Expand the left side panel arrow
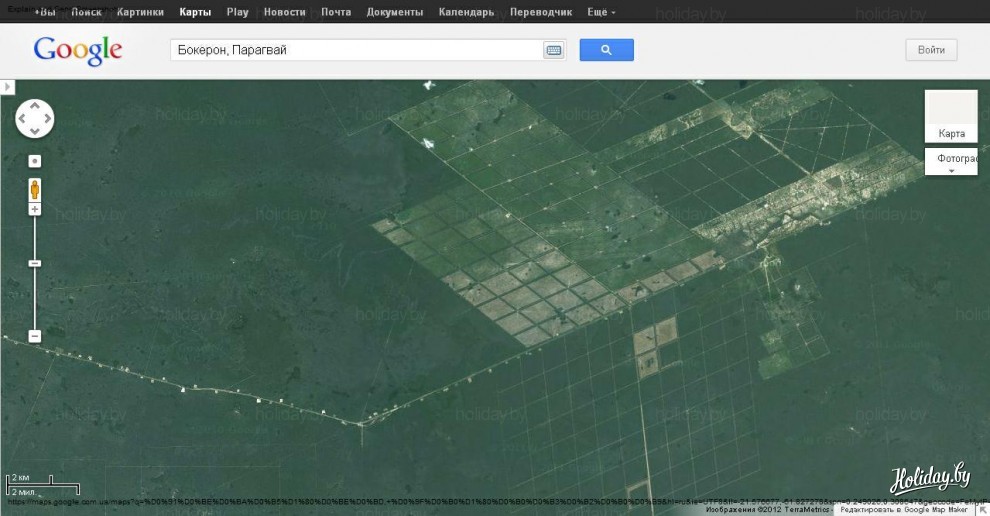 click(x=8, y=88)
